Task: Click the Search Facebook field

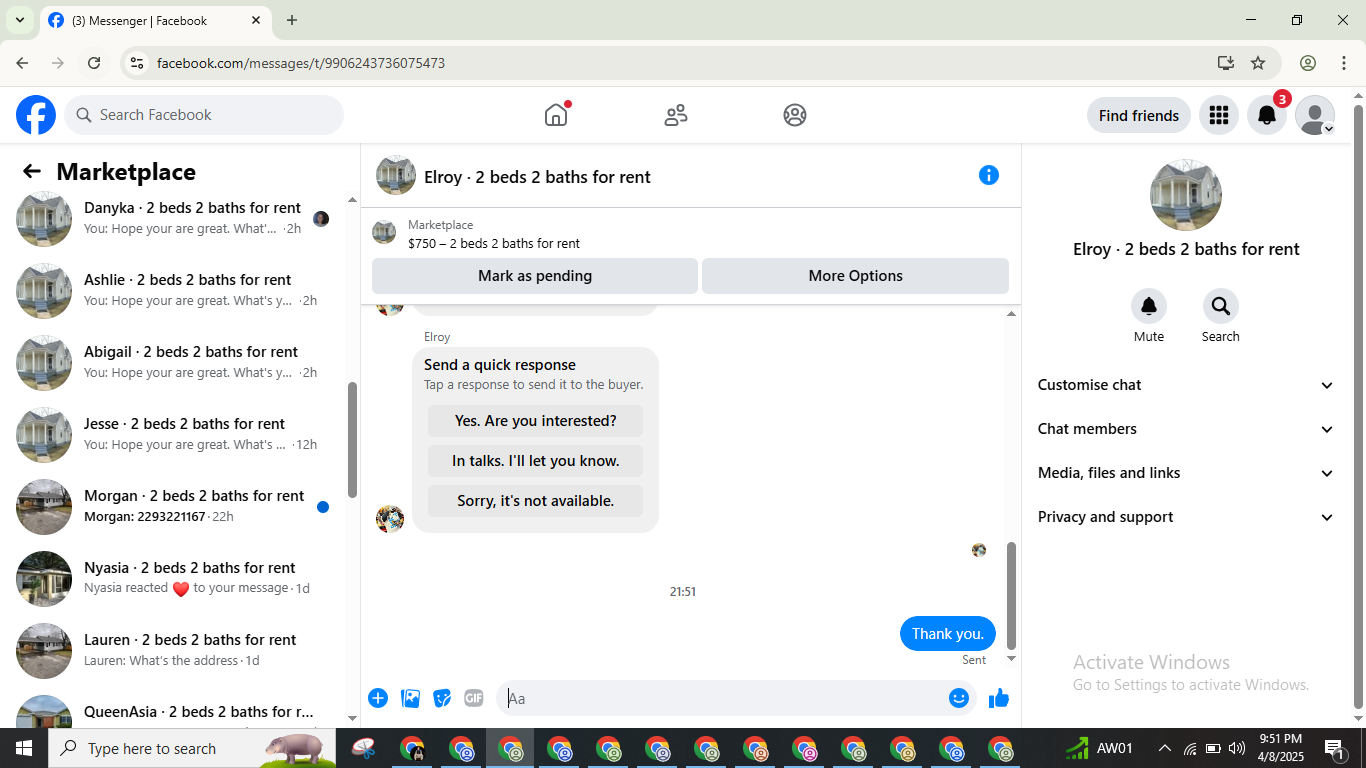Action: tap(204, 115)
